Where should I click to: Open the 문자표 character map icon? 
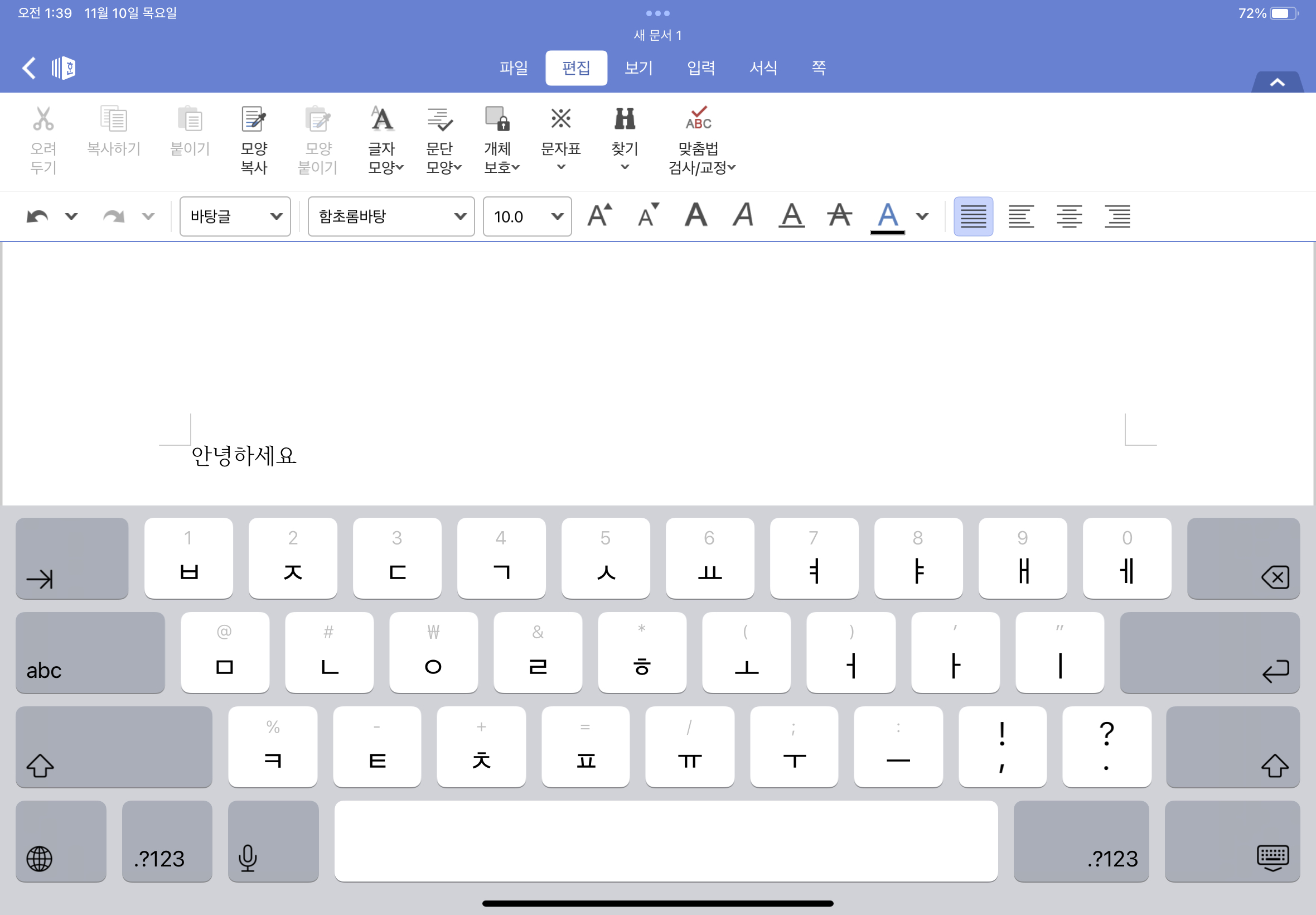560,119
